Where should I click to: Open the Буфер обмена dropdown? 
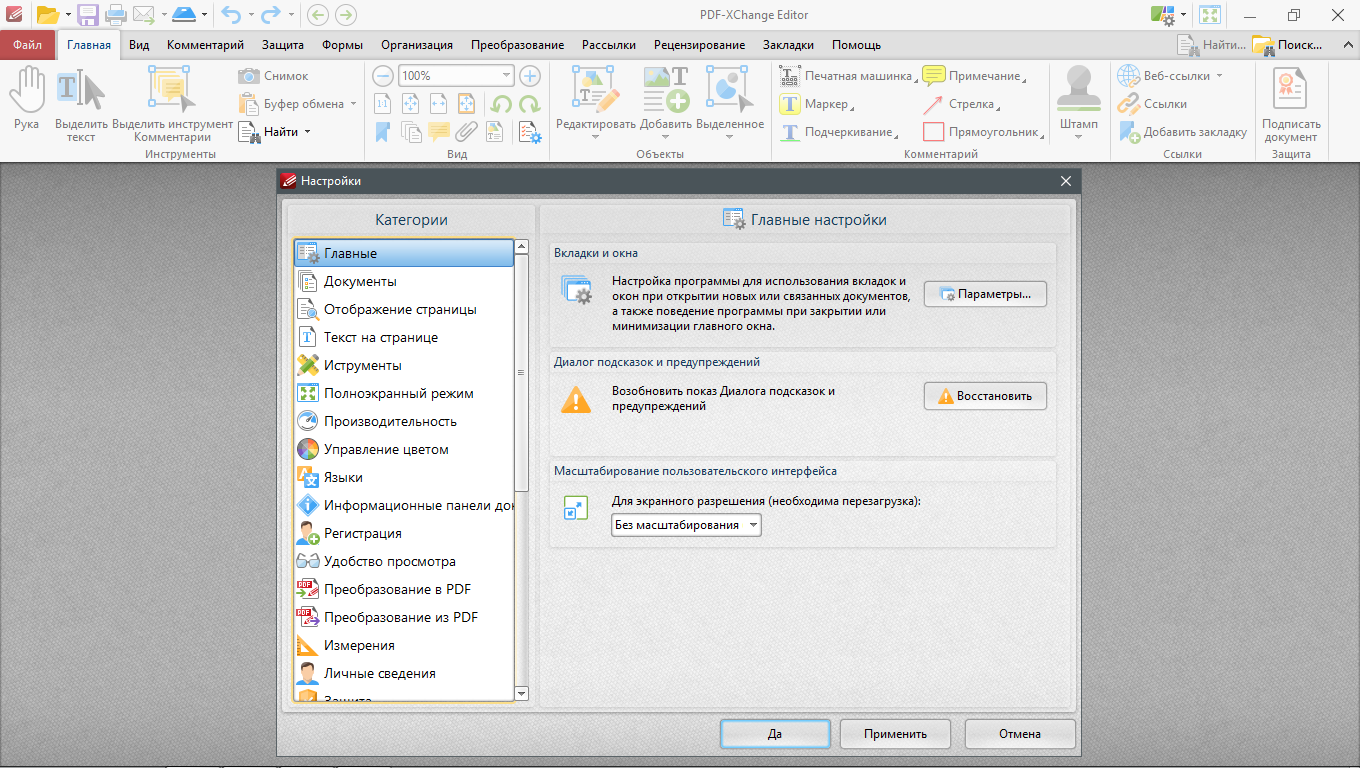[x=353, y=104]
